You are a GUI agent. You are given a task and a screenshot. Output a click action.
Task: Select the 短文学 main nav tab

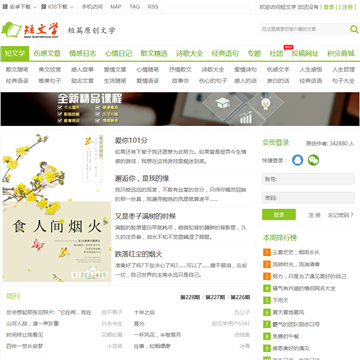15,53
